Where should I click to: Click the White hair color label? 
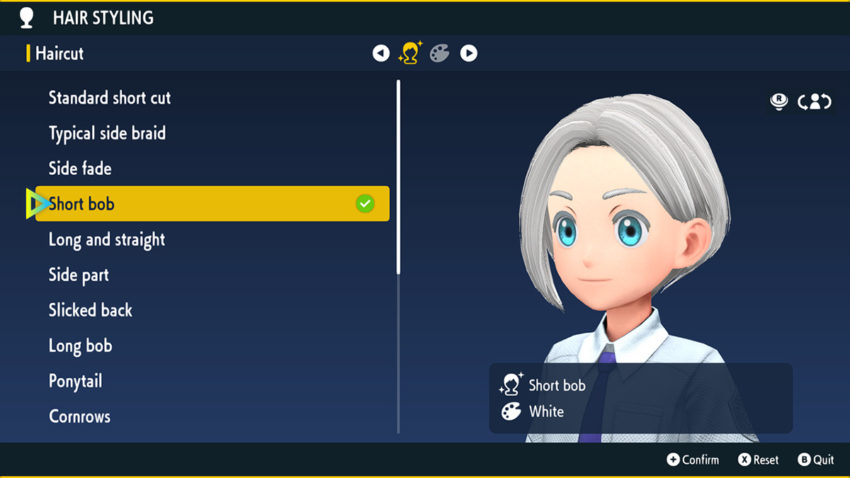pos(546,412)
